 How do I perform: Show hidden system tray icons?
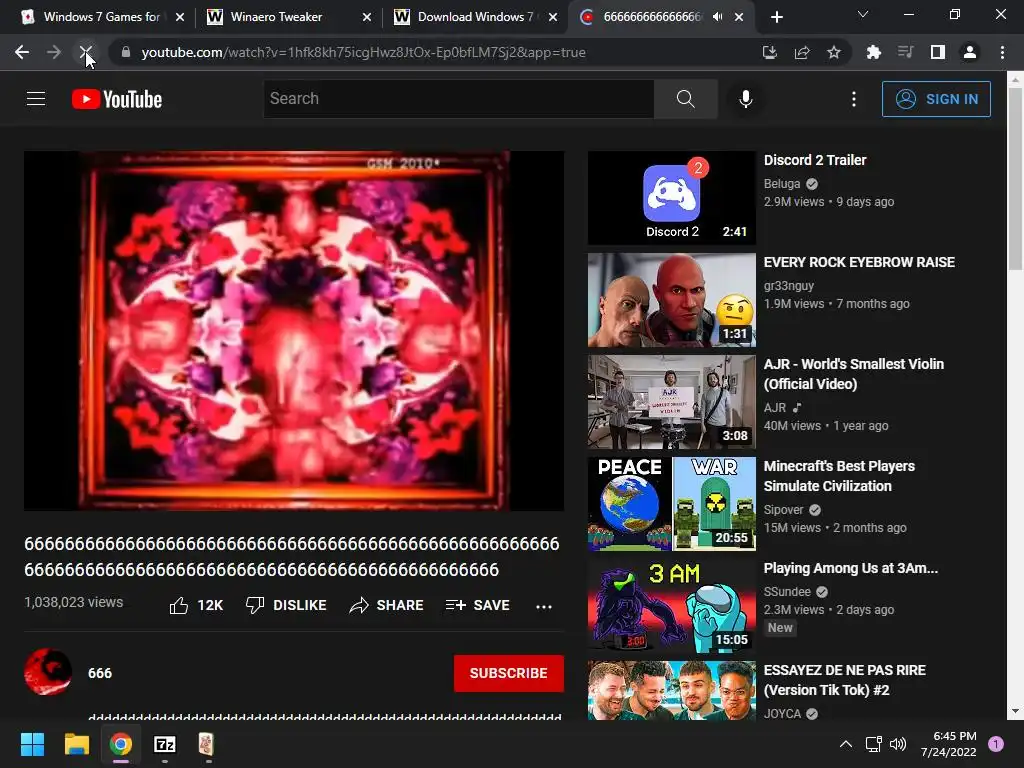coord(846,744)
